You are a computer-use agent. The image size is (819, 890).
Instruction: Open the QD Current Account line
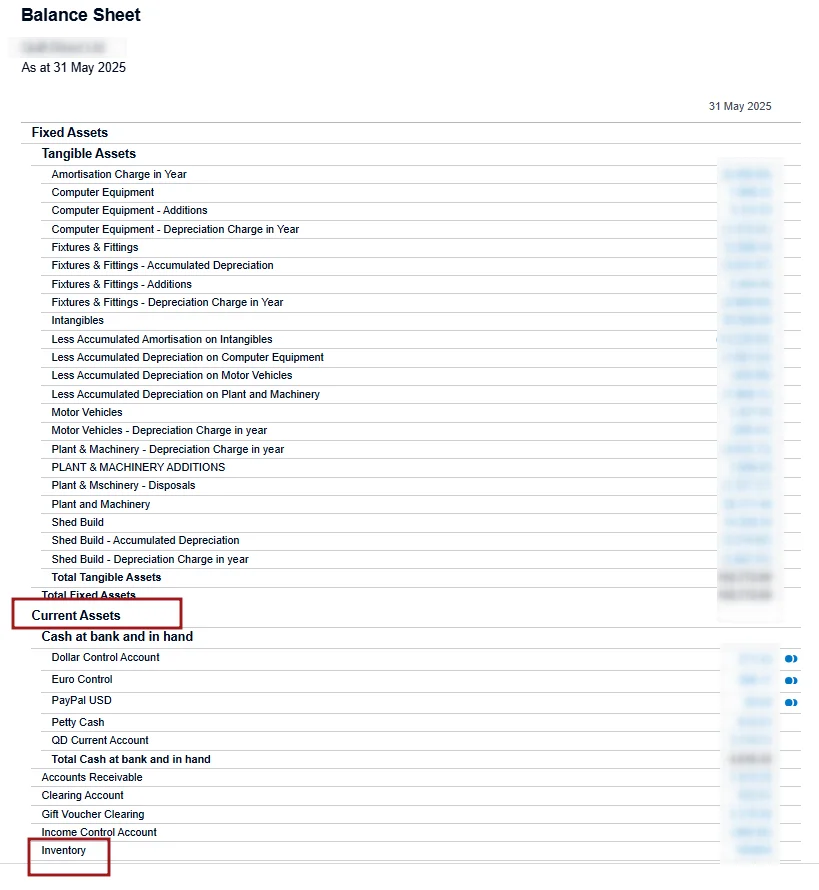click(x=100, y=740)
